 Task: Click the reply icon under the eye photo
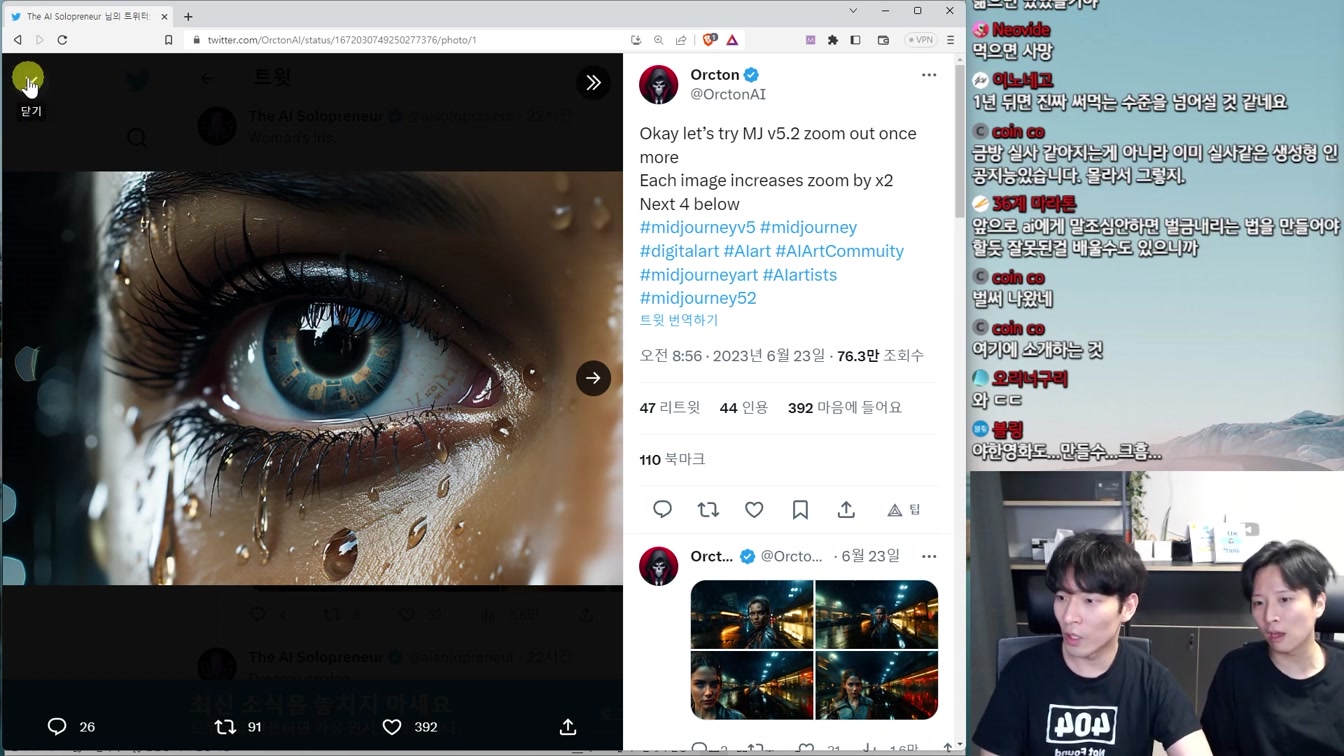[x=57, y=727]
